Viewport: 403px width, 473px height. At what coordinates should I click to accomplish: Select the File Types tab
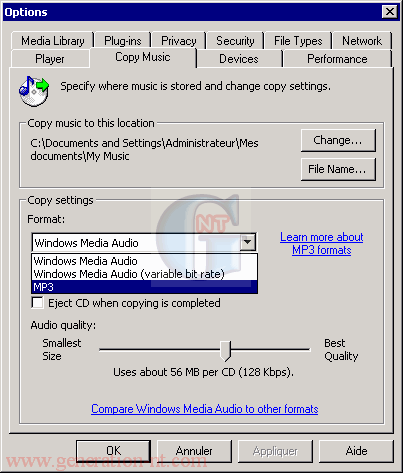(298, 41)
